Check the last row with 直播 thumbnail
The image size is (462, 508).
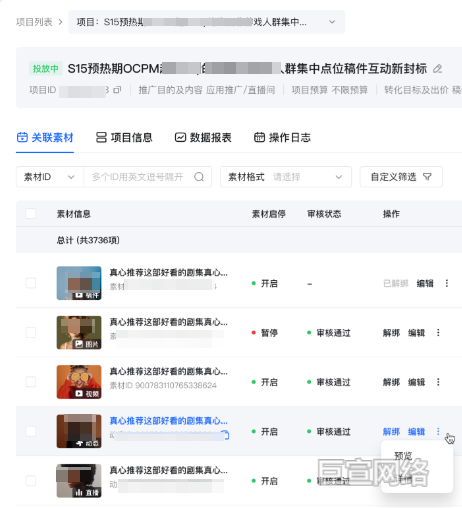(x=31, y=481)
